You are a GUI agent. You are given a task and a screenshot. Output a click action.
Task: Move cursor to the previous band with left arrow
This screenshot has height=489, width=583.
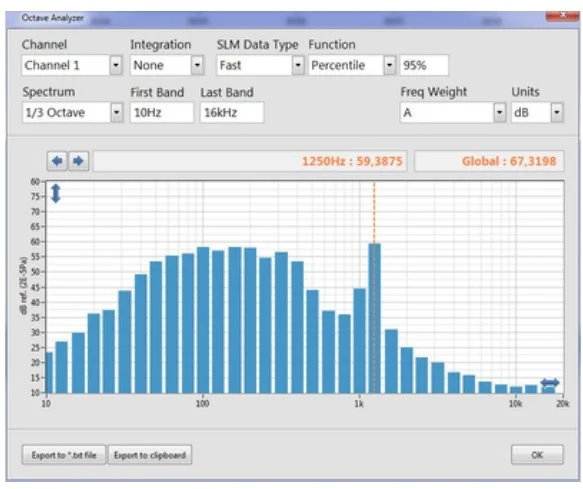tap(57, 161)
